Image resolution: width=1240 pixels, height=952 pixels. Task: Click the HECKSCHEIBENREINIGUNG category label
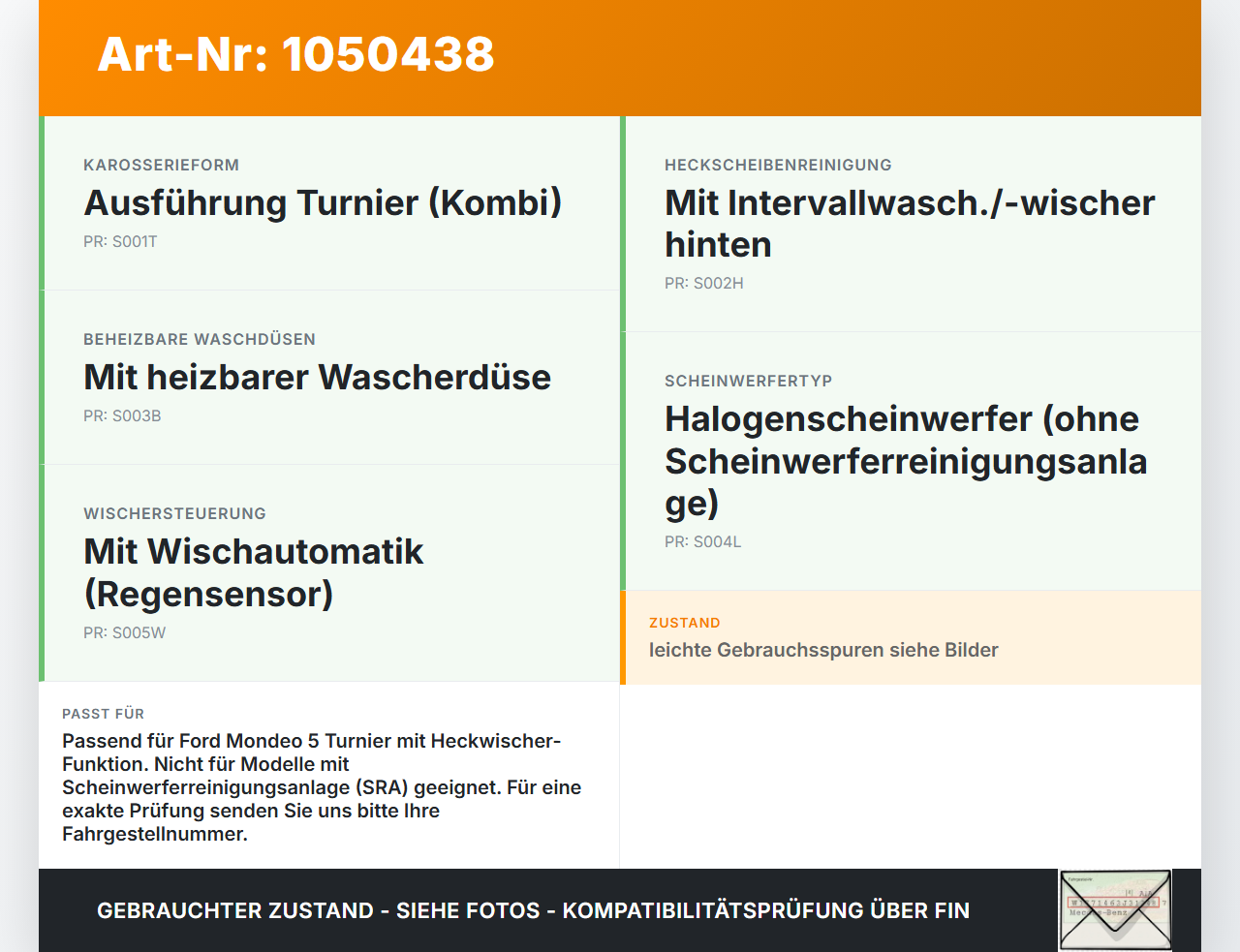[x=778, y=165]
